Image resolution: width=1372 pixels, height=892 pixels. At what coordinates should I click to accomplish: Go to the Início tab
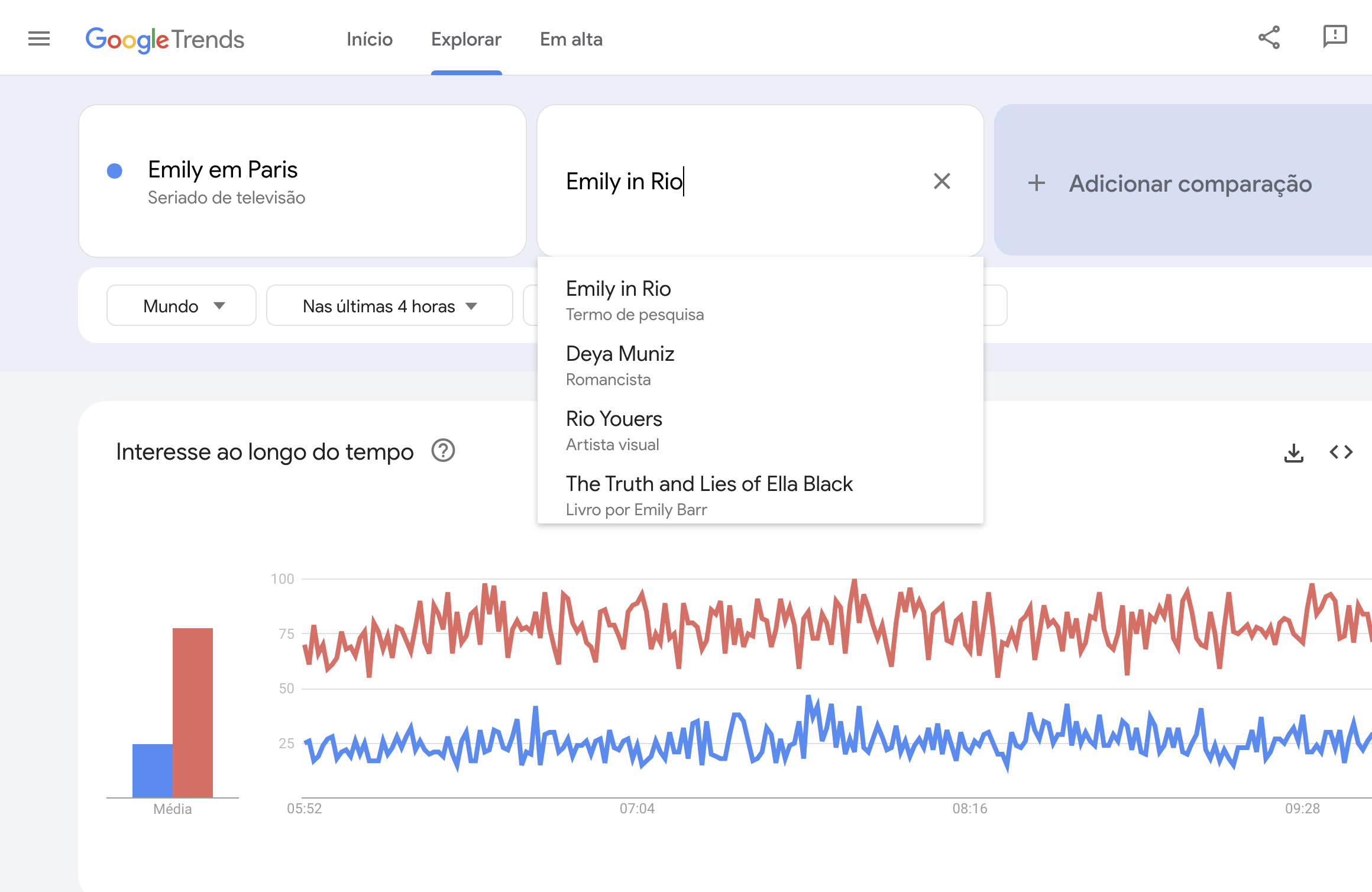(x=370, y=40)
